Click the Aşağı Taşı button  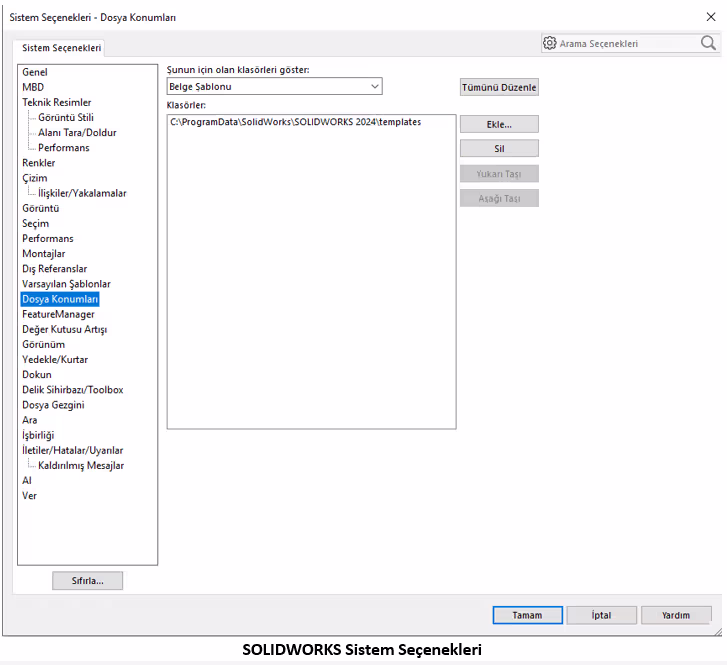tap(499, 198)
